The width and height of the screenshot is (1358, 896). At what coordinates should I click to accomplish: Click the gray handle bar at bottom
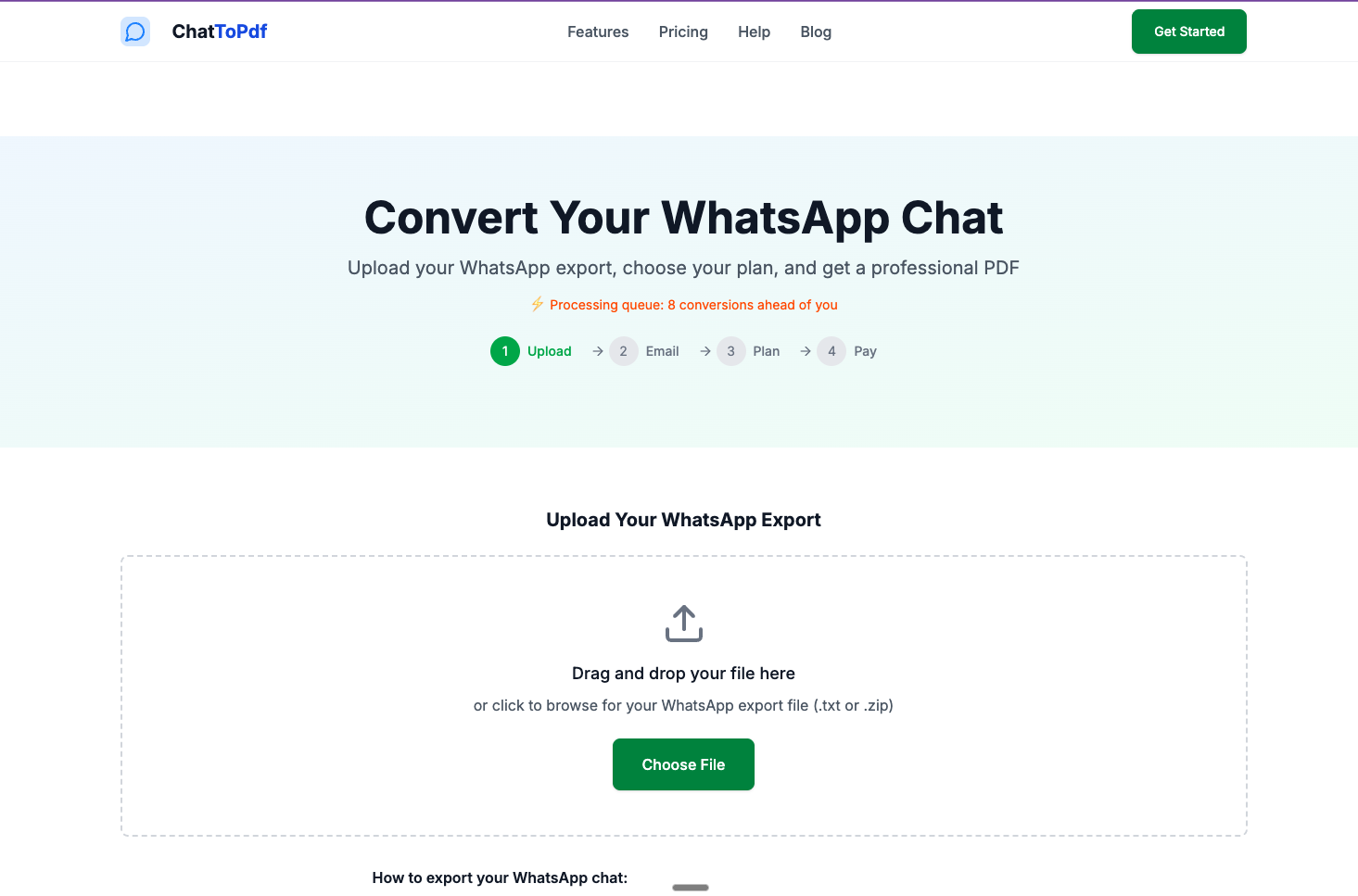(x=691, y=888)
